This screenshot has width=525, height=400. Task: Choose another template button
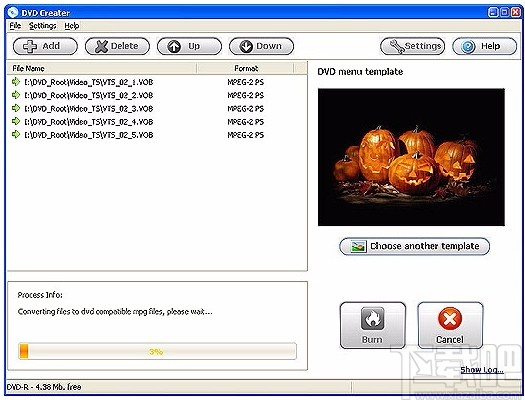(x=415, y=246)
